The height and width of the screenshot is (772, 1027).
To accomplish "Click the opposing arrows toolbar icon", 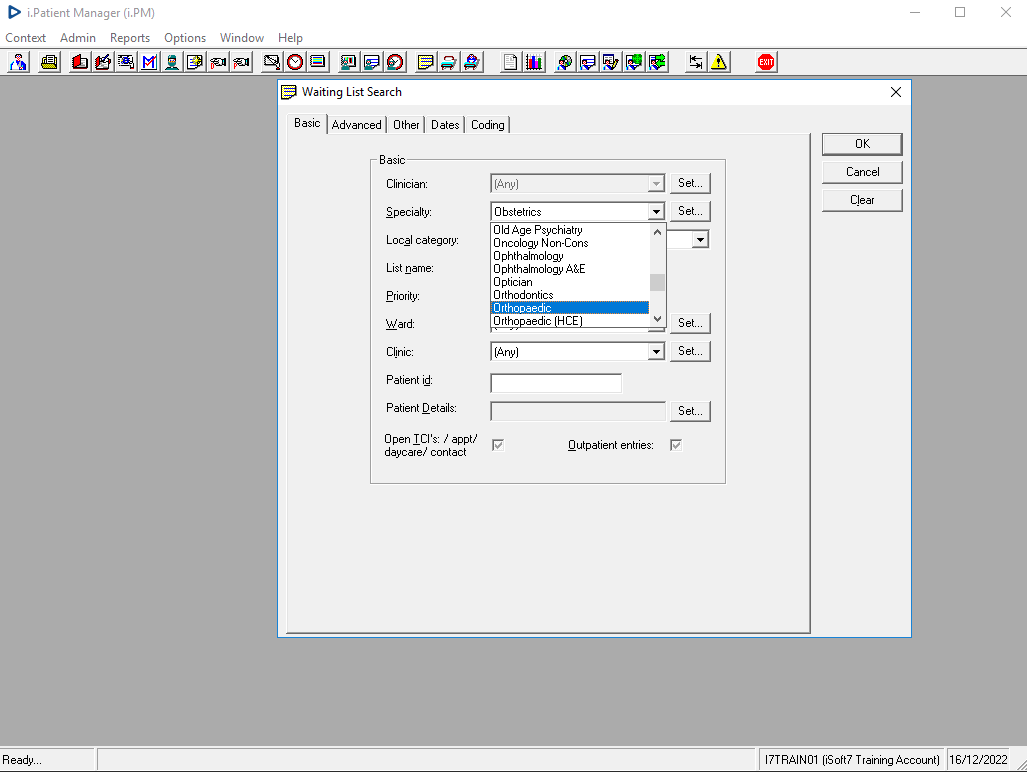I will [x=696, y=62].
